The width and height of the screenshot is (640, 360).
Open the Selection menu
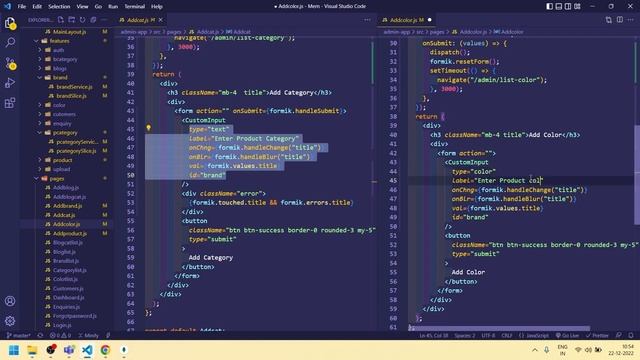click(x=59, y=7)
